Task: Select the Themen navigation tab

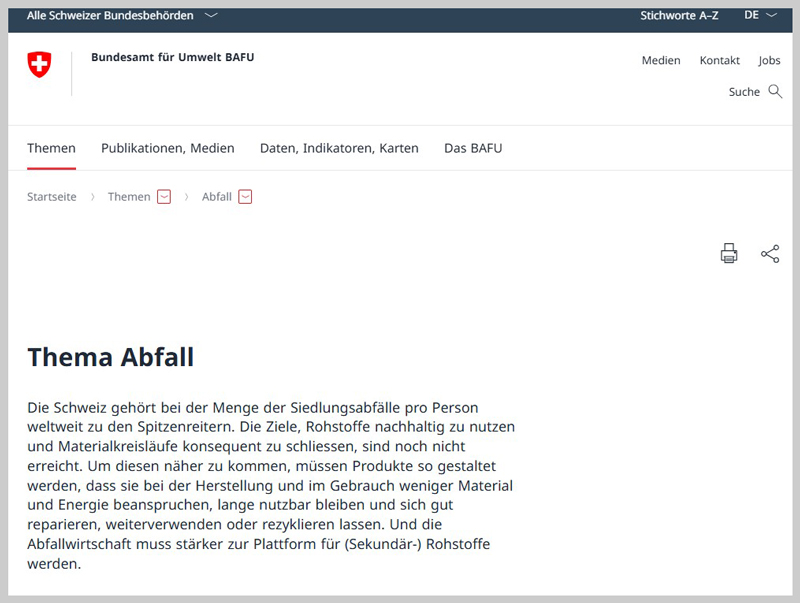Action: (51, 148)
